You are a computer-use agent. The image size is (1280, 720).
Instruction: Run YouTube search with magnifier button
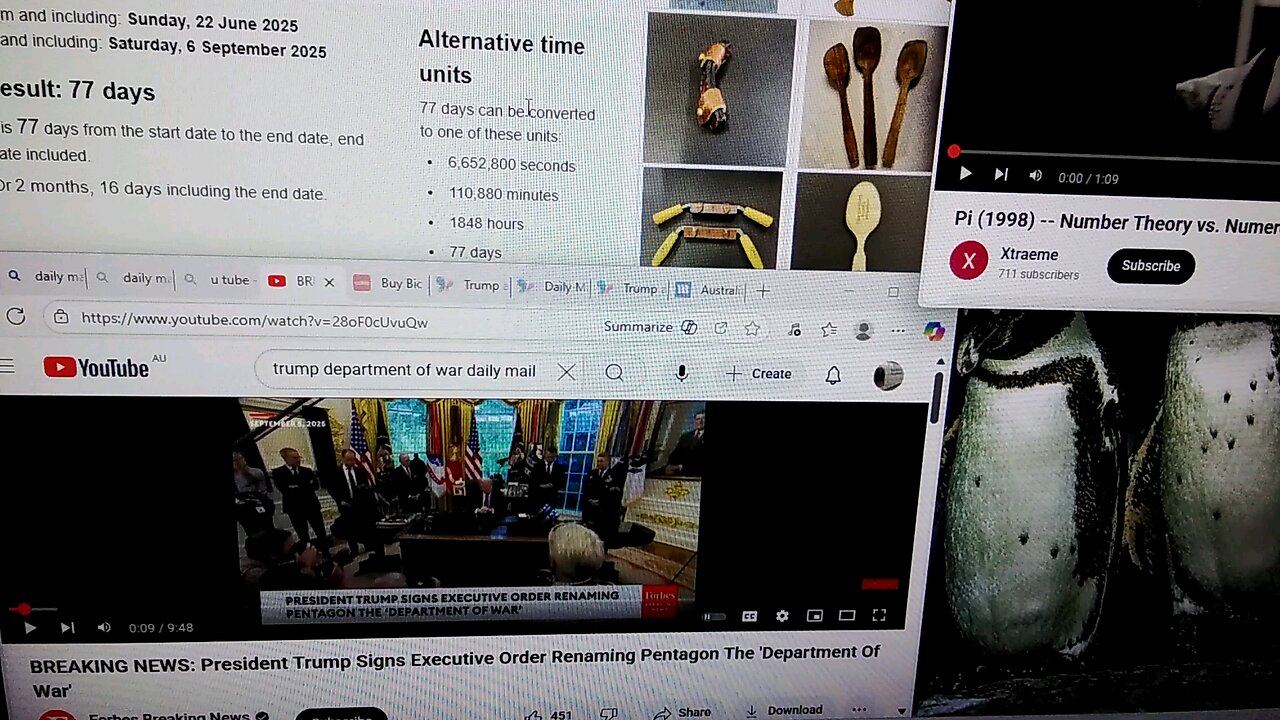(x=614, y=373)
